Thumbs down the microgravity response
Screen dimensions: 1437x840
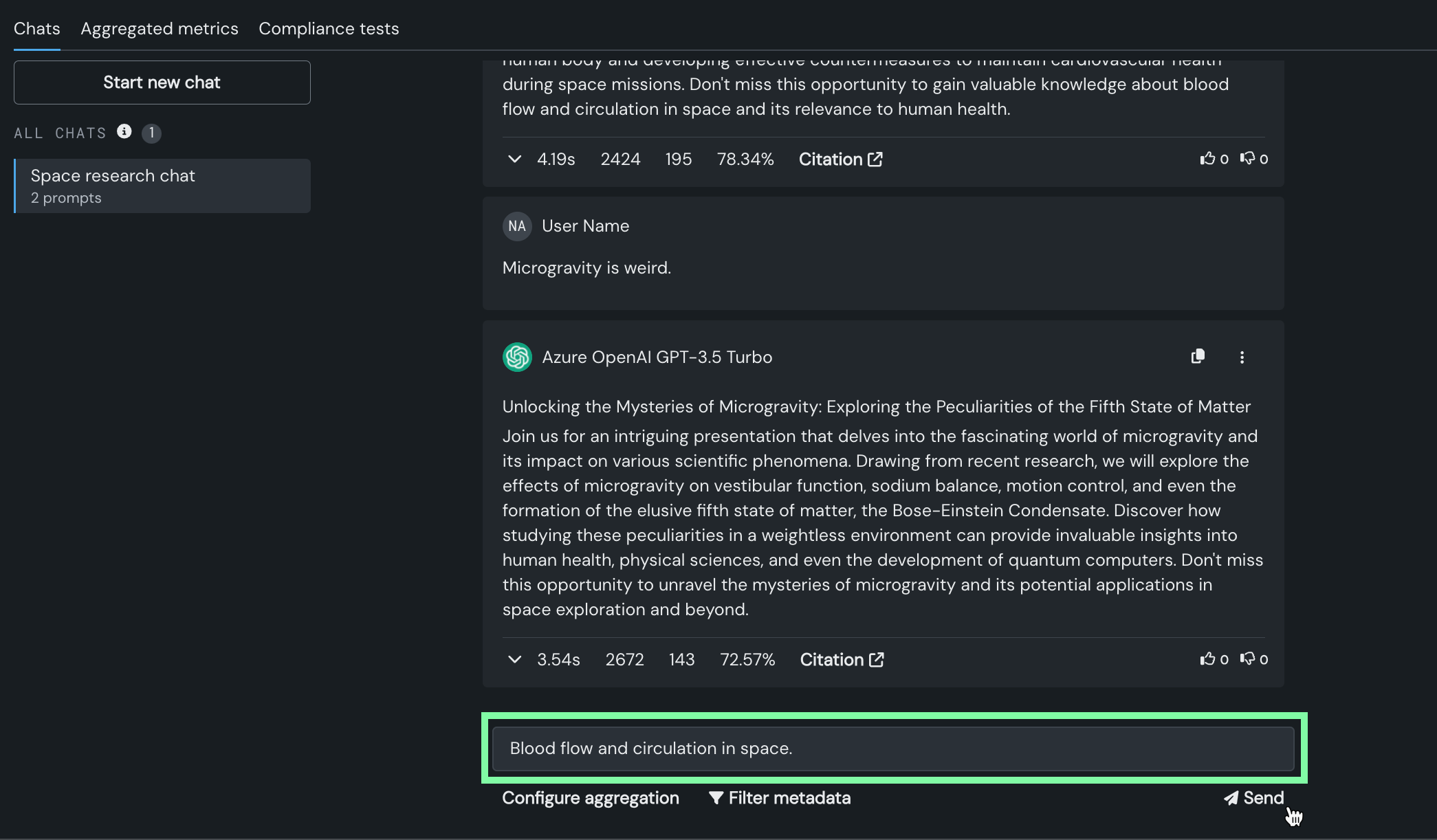1247,659
